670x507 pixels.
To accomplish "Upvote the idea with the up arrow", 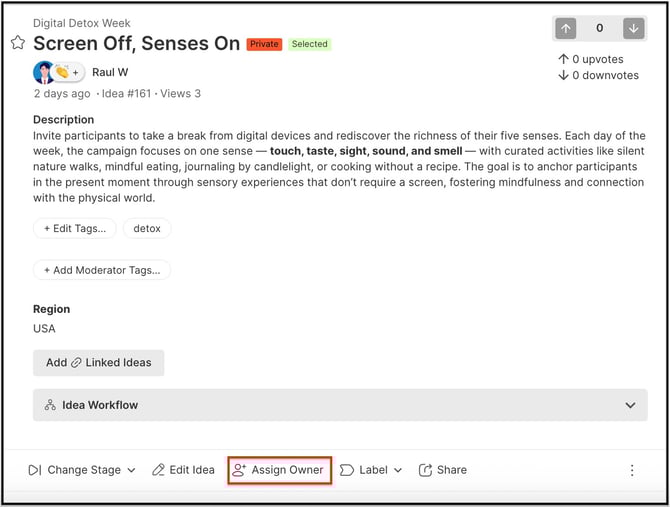I will click(x=566, y=29).
